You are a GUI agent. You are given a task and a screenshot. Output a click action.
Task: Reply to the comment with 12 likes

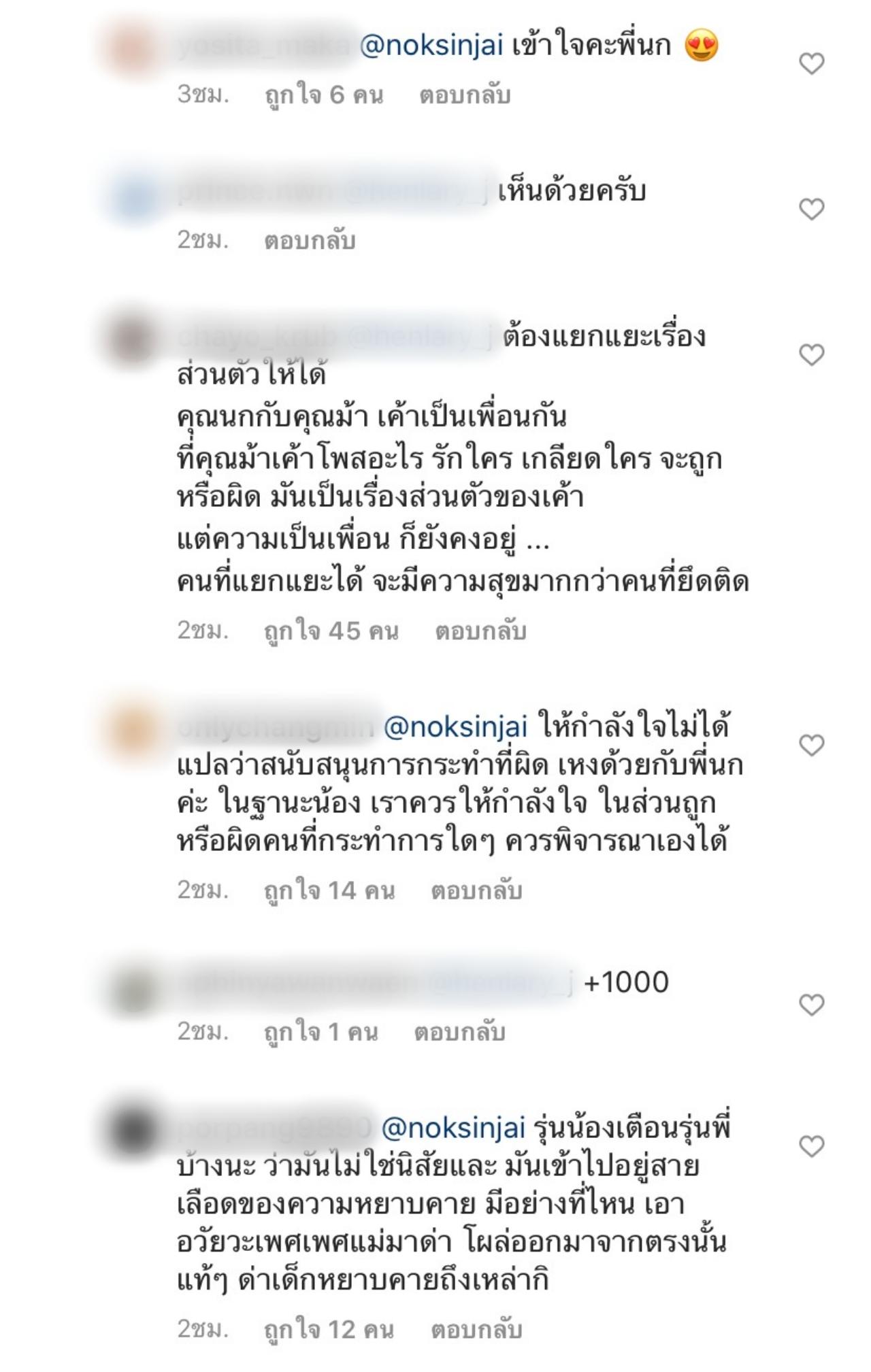(x=476, y=1329)
